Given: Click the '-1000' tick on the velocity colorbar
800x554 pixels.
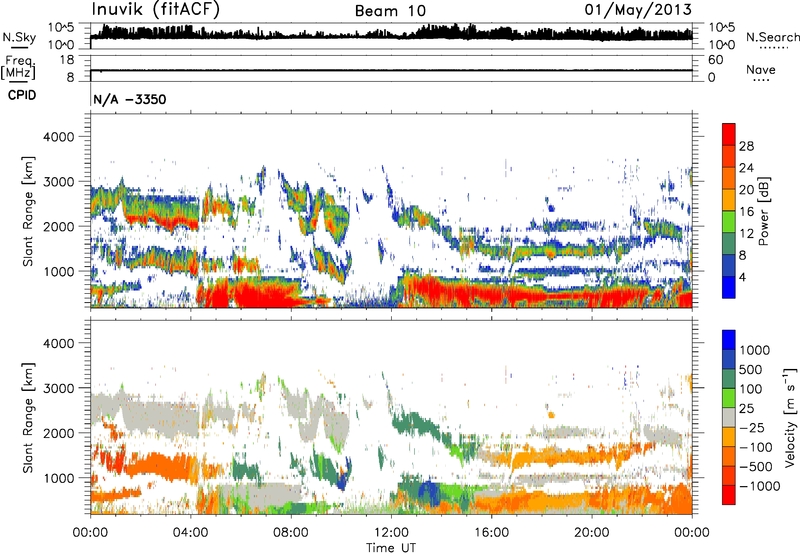Looking at the screenshot, I should pos(760,486).
